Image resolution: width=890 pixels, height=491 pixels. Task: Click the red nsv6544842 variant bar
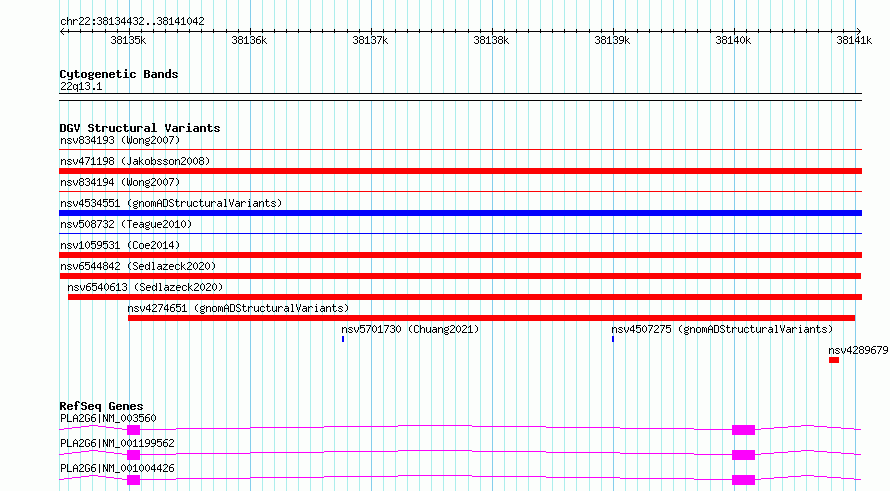click(x=460, y=276)
